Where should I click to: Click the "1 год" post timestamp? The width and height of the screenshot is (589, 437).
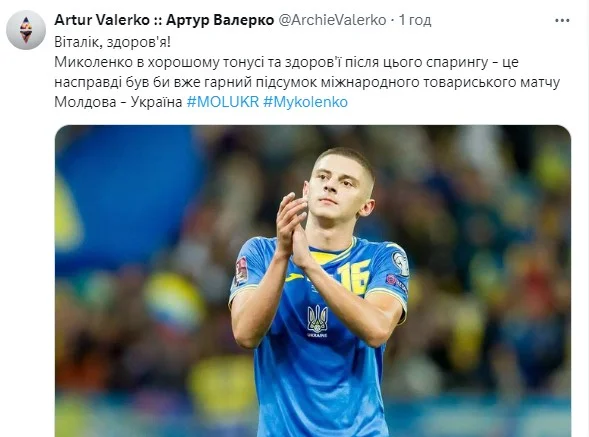click(415, 20)
